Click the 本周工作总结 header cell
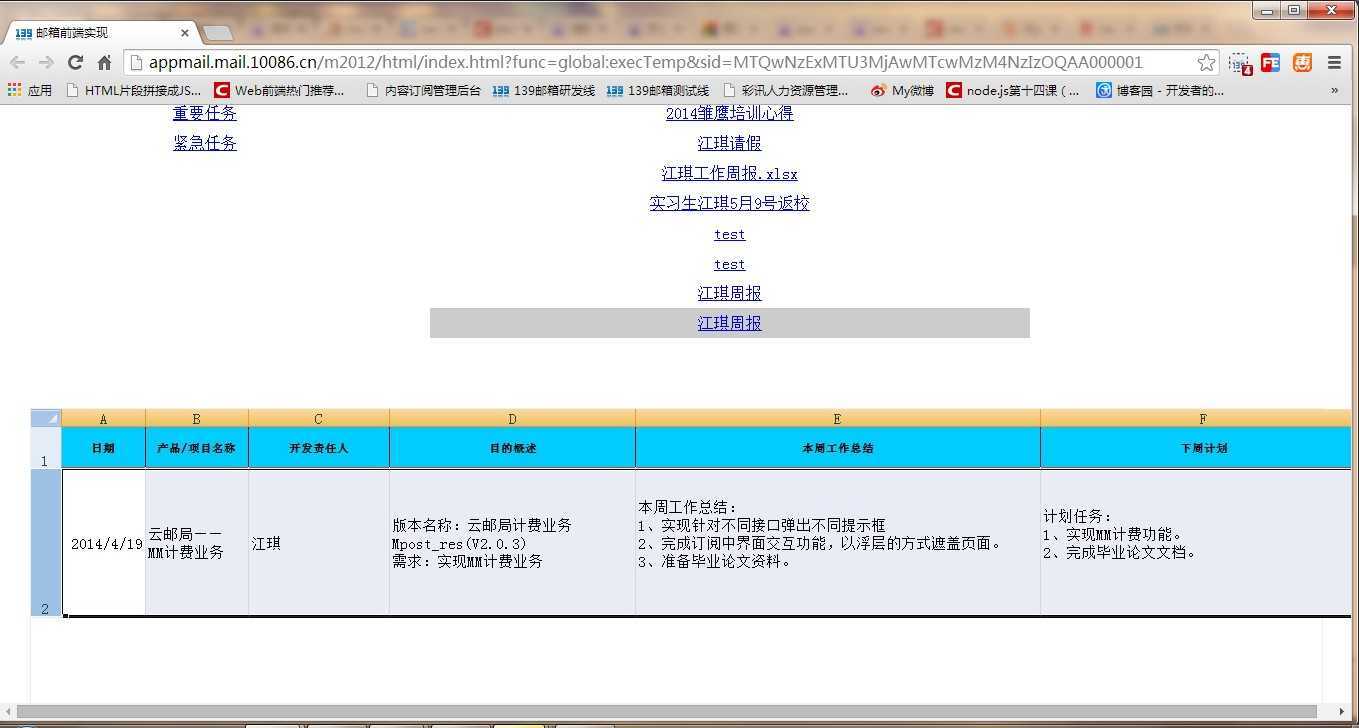 pos(838,448)
